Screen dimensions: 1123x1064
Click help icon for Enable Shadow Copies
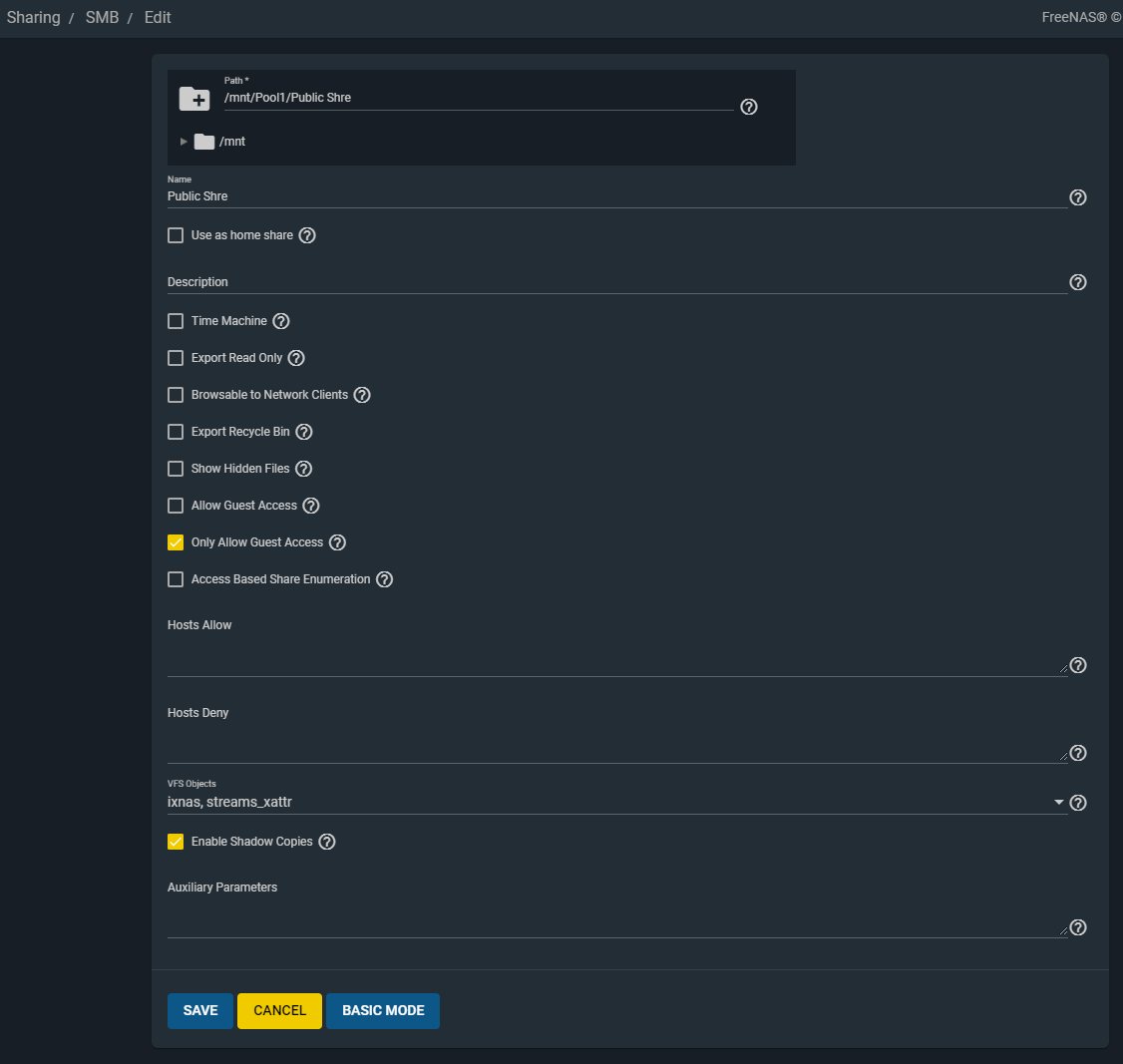[327, 842]
